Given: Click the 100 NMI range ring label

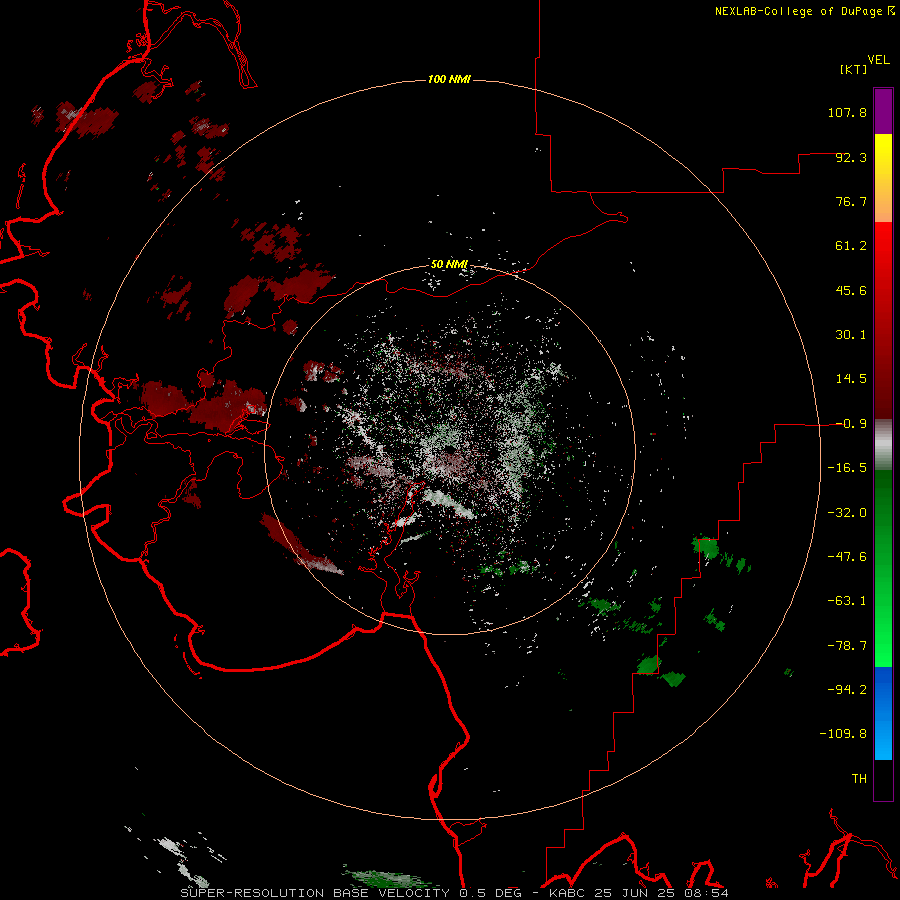Looking at the screenshot, I should point(449,79).
